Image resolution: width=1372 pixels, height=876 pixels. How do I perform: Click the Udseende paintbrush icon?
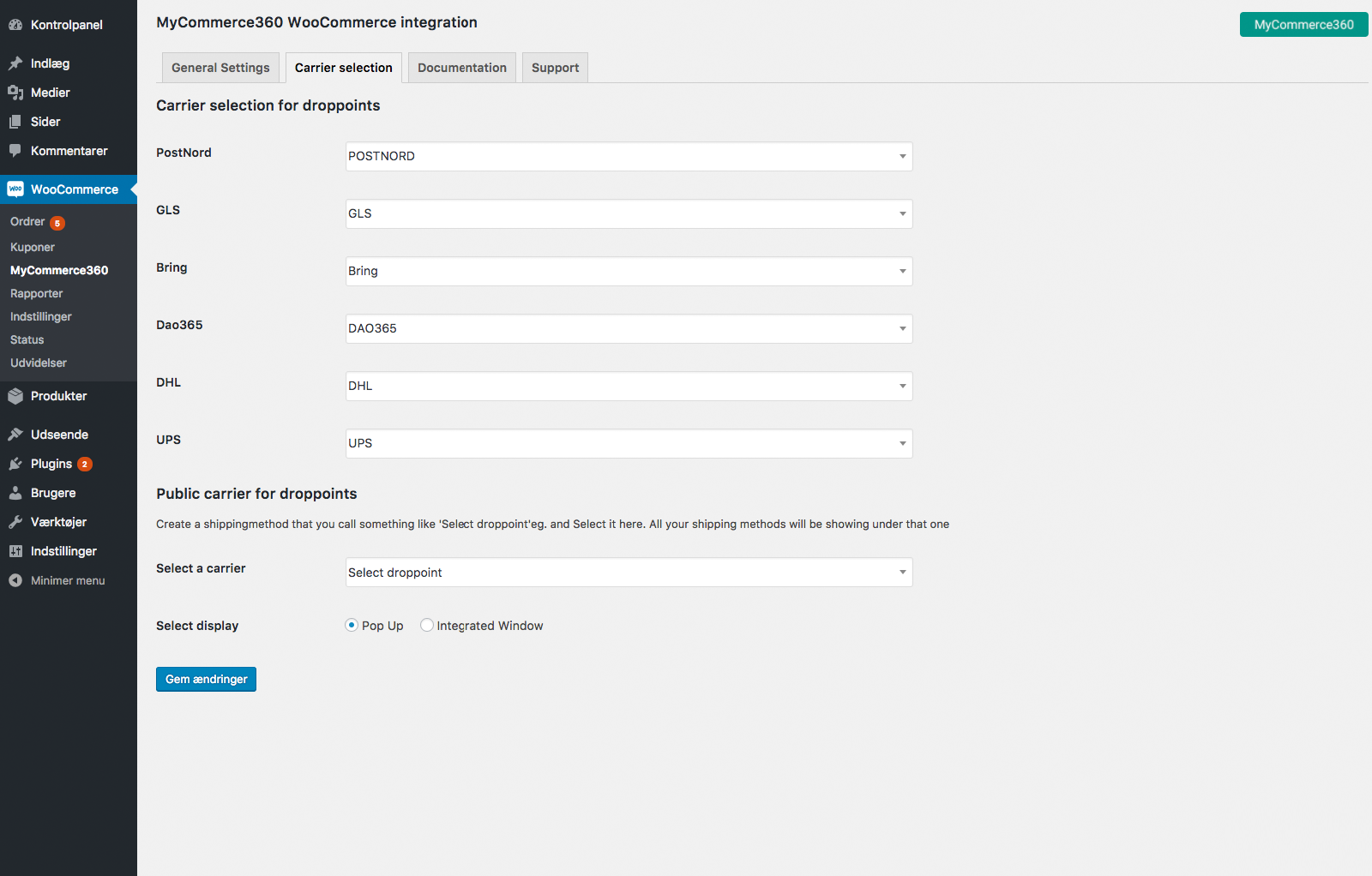[x=15, y=435]
